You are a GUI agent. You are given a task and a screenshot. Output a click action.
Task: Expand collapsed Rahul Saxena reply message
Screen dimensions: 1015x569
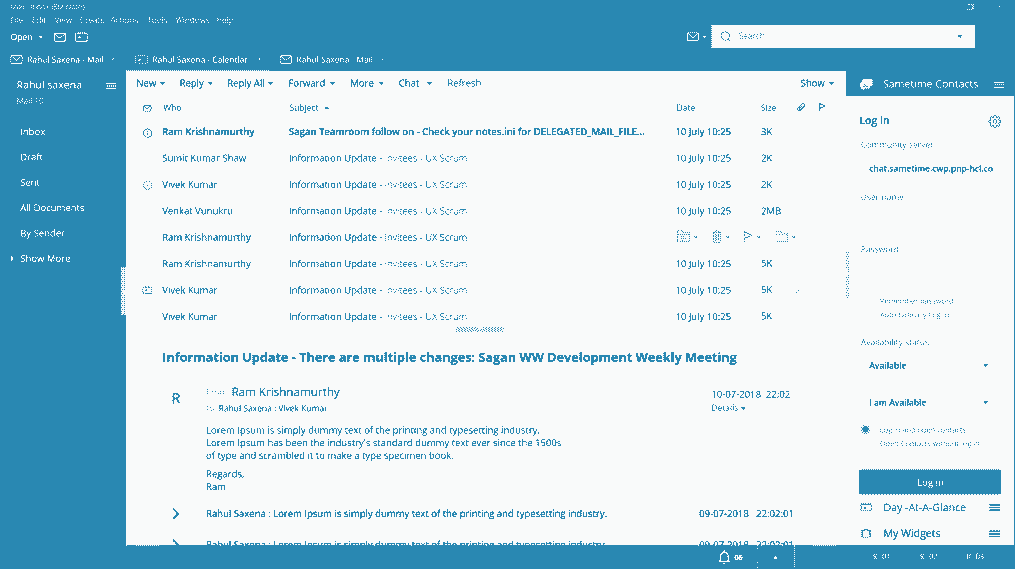(176, 514)
